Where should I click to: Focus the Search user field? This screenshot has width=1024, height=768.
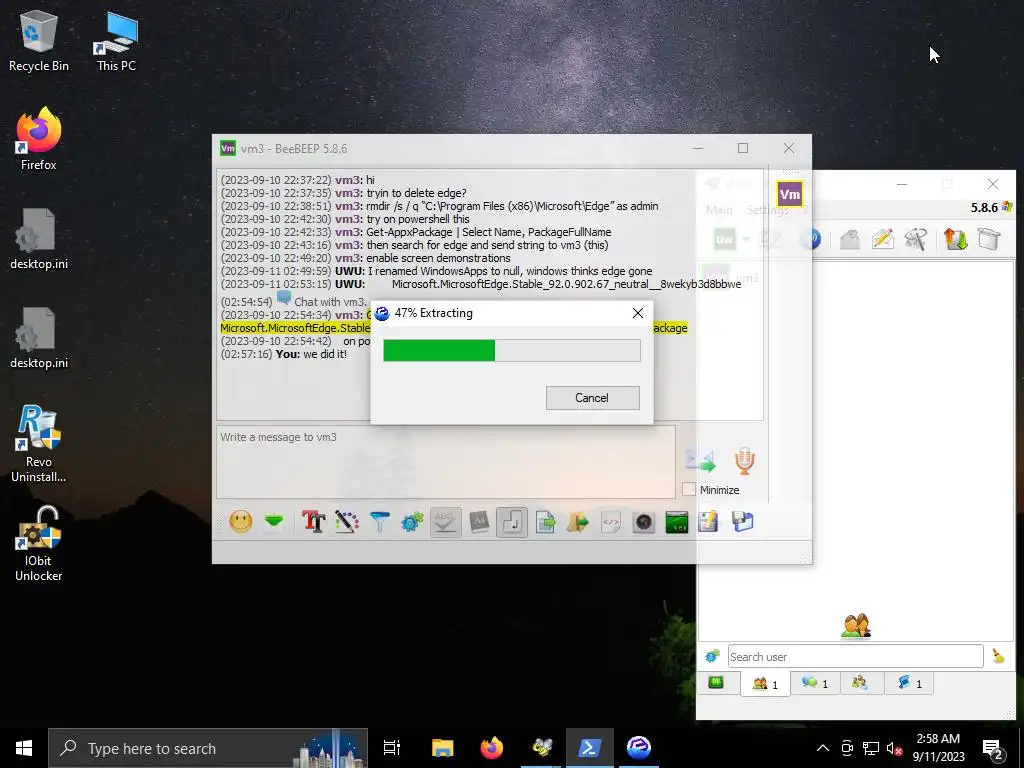pos(856,656)
